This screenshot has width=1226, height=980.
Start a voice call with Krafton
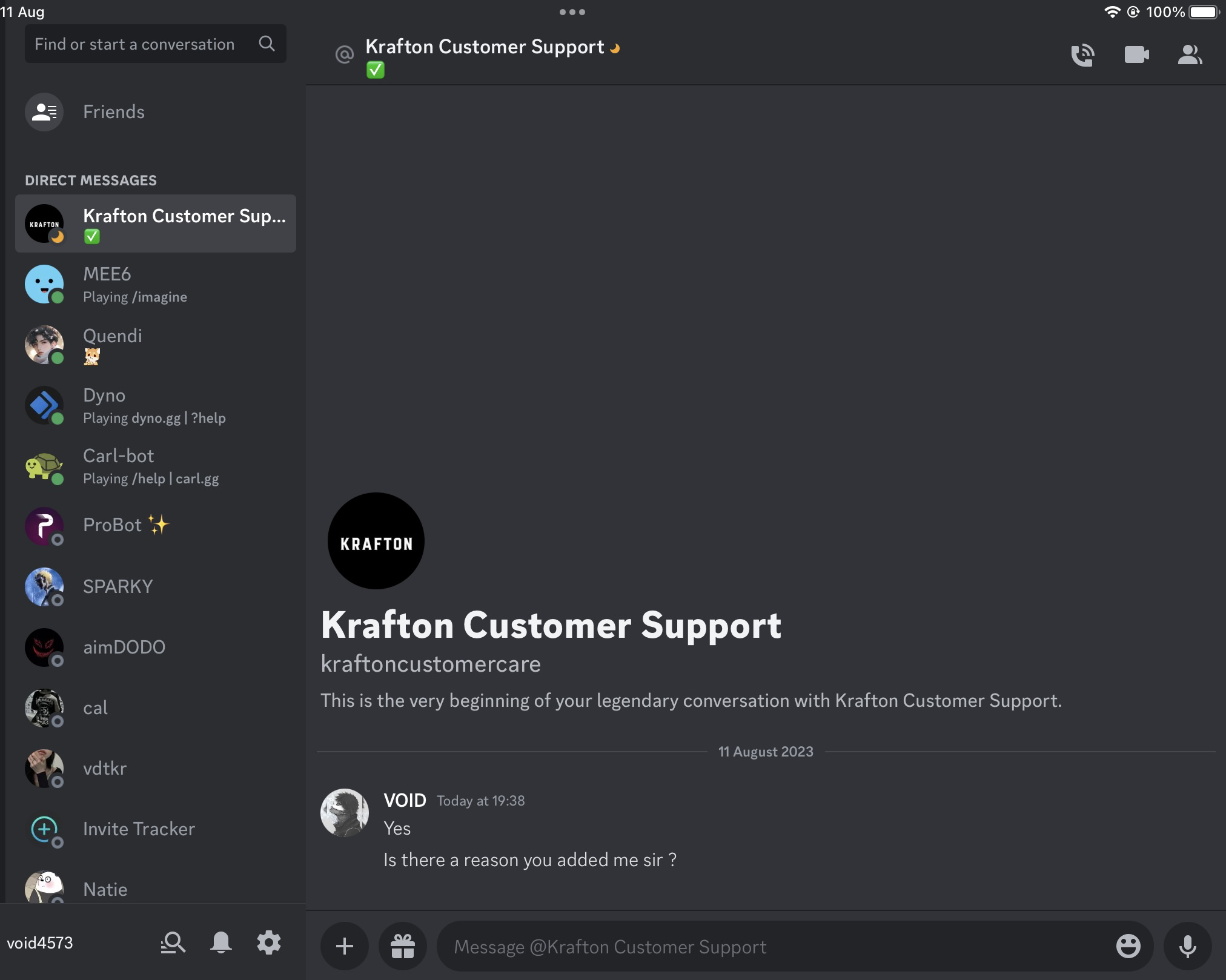pos(1082,55)
